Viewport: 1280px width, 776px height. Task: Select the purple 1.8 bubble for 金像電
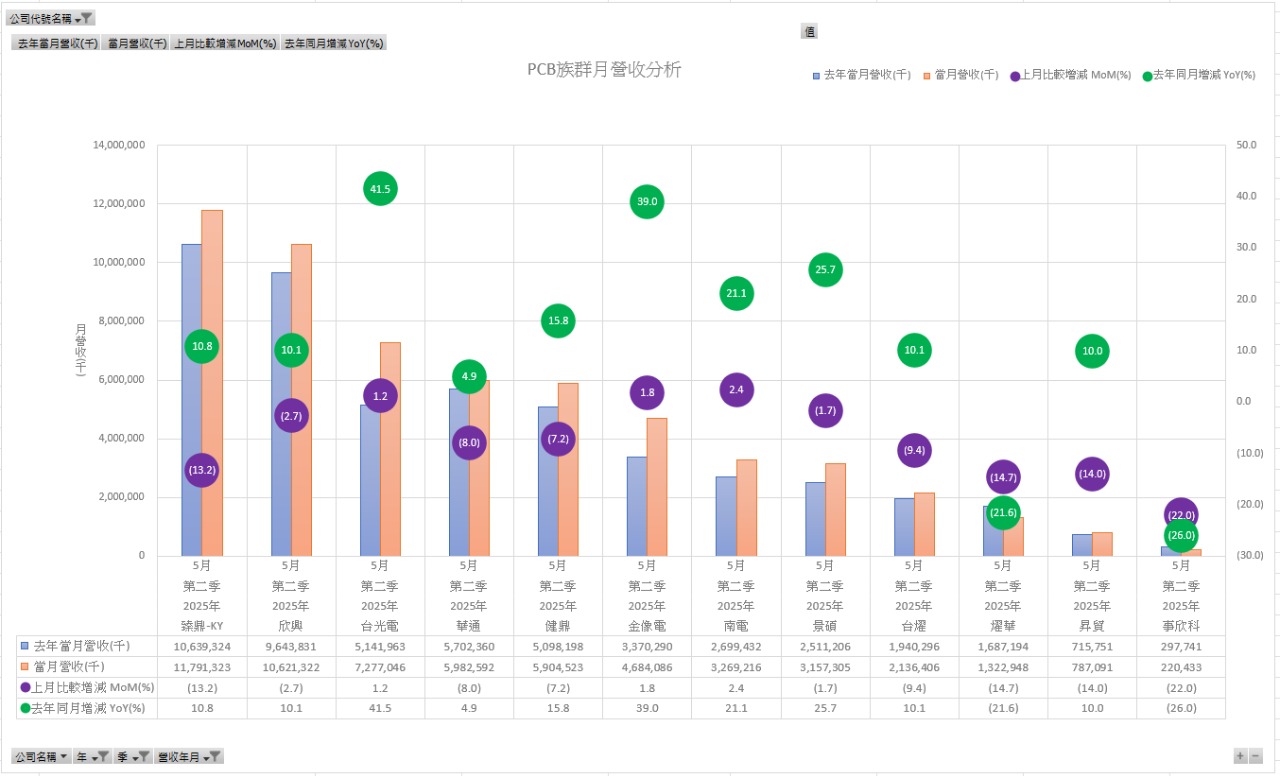tap(647, 393)
